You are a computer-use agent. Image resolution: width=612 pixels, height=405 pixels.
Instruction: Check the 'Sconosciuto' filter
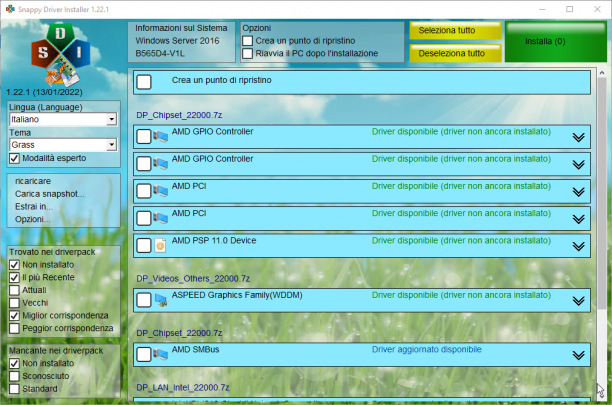click(x=14, y=376)
